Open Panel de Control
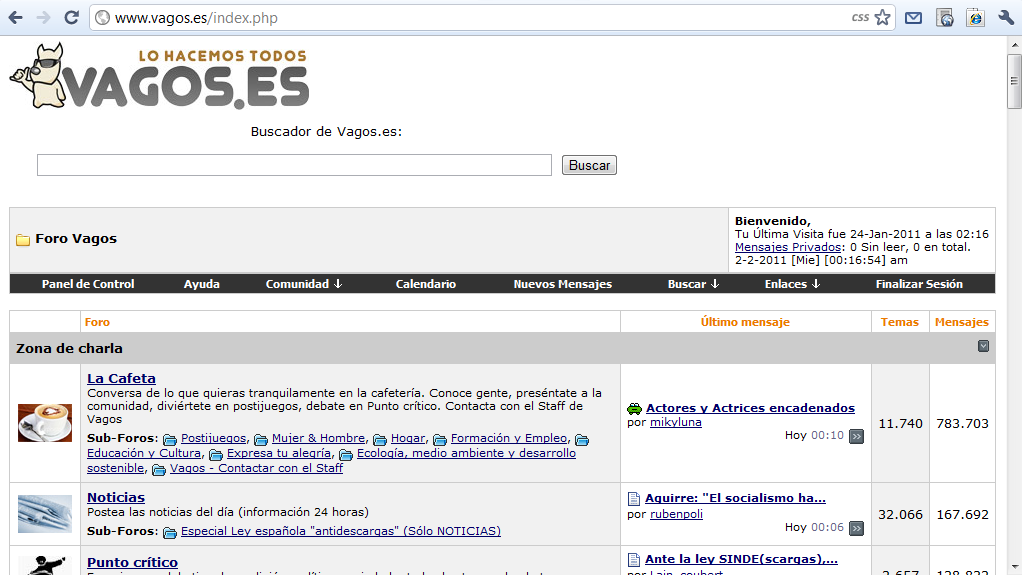Image resolution: width=1022 pixels, height=575 pixels. pos(88,284)
